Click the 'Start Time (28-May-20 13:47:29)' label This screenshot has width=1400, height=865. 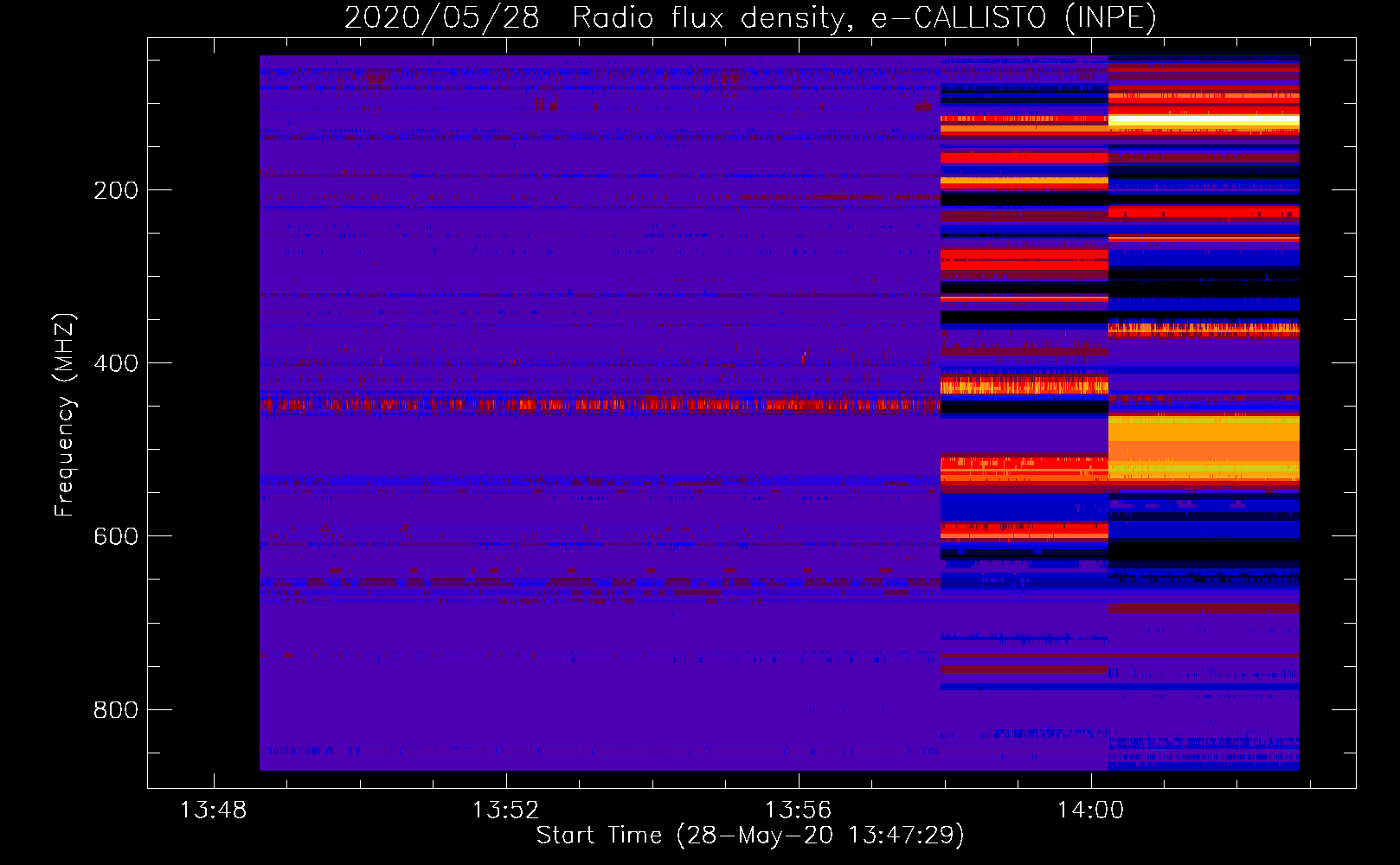pyautogui.click(x=750, y=836)
